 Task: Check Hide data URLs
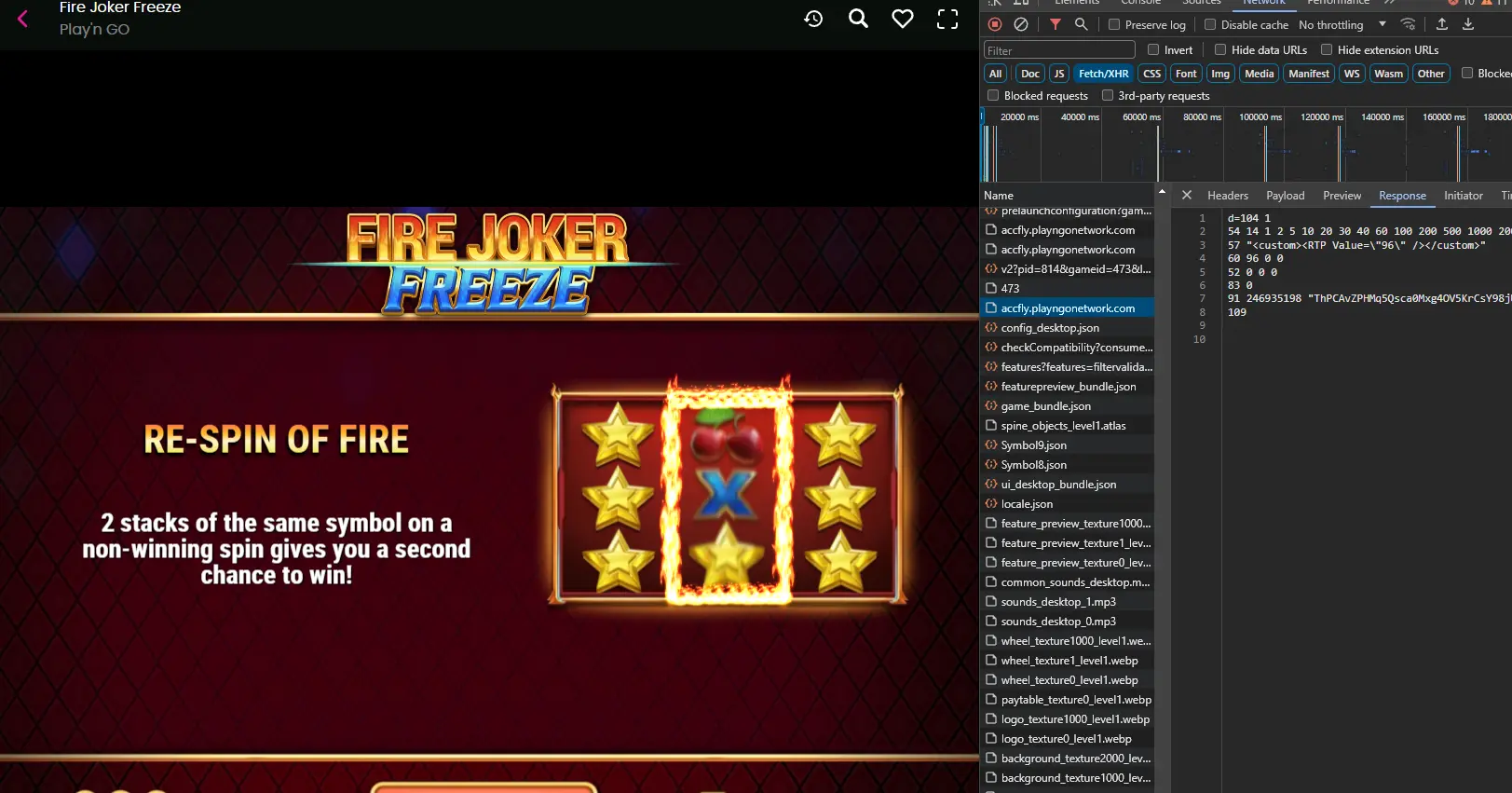click(1220, 49)
